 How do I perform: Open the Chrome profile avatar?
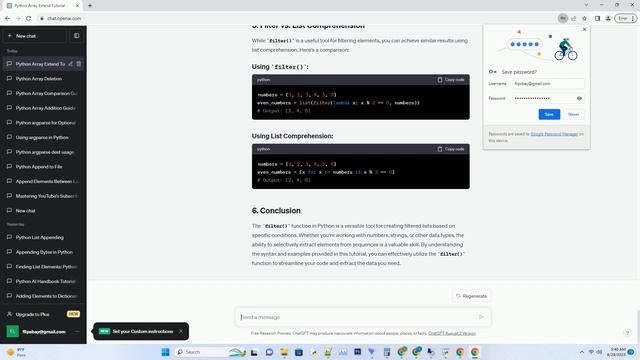608,18
